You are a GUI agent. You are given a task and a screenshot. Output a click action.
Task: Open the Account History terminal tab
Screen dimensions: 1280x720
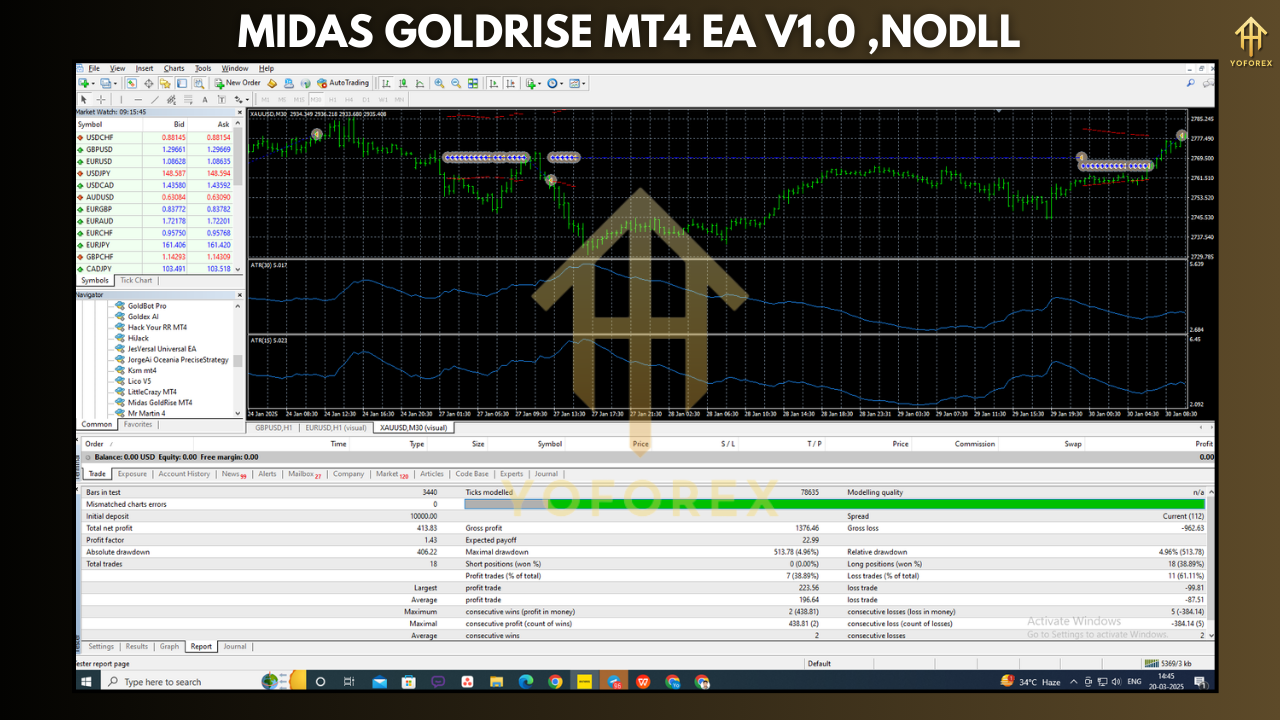point(185,474)
